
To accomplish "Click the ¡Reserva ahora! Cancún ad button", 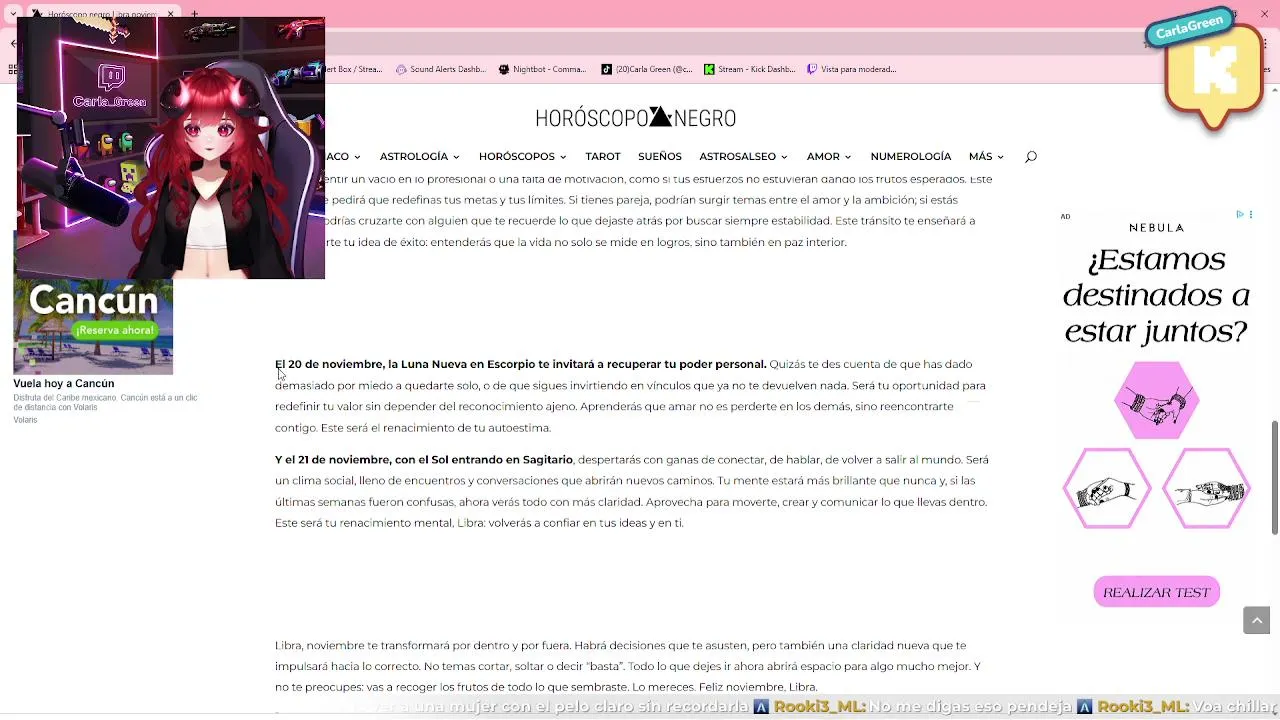I will pyautogui.click(x=115, y=330).
